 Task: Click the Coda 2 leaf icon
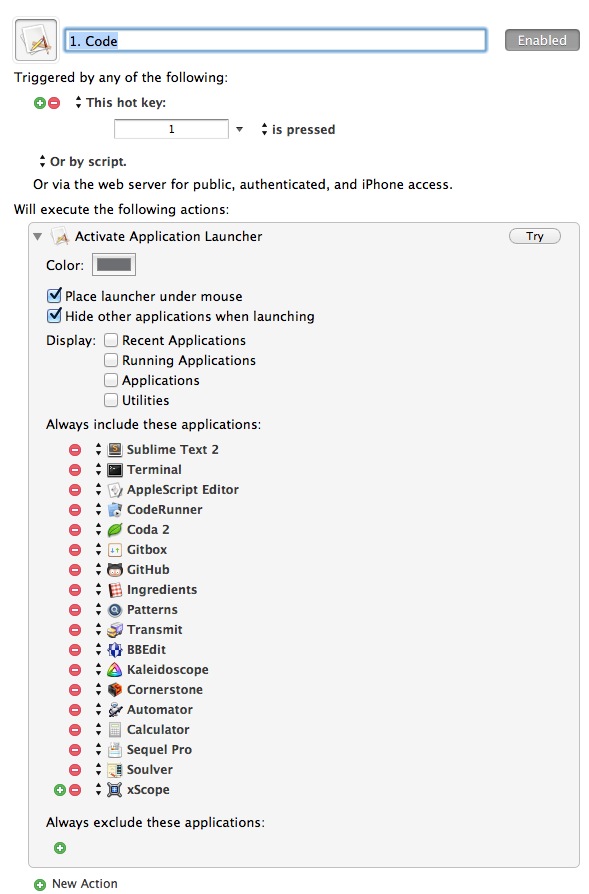click(115, 530)
